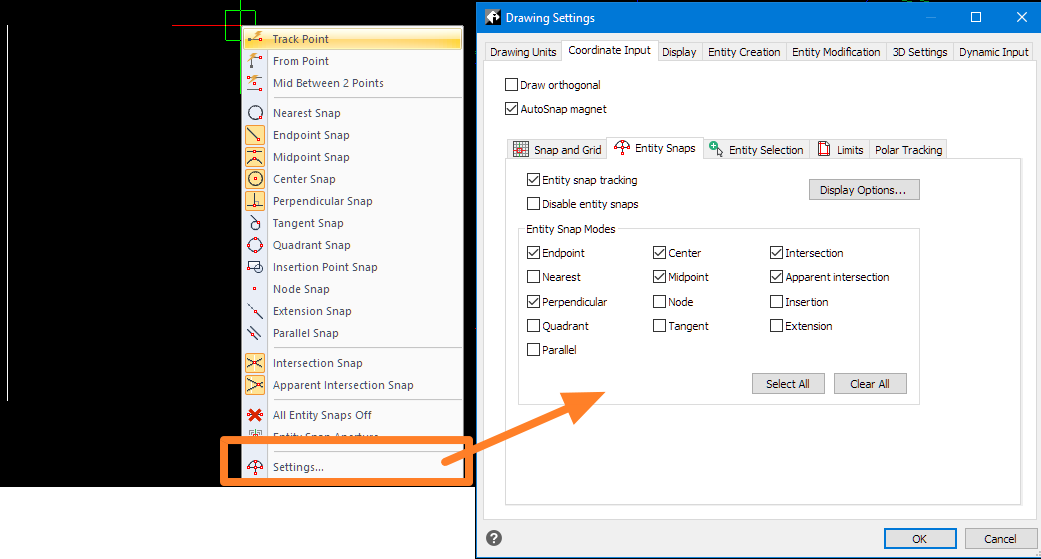Select the Coordinate Input tab
The image size is (1041, 559).
pos(609,50)
